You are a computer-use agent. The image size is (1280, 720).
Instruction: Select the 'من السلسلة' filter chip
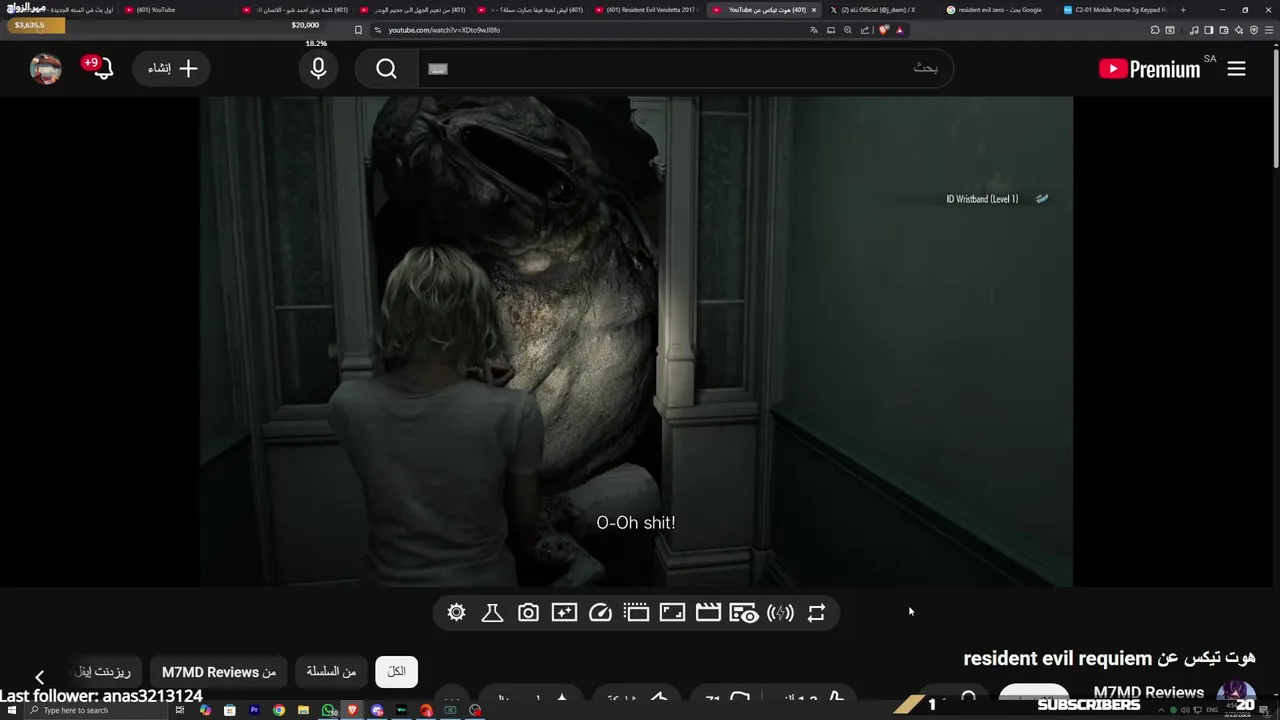click(x=331, y=672)
